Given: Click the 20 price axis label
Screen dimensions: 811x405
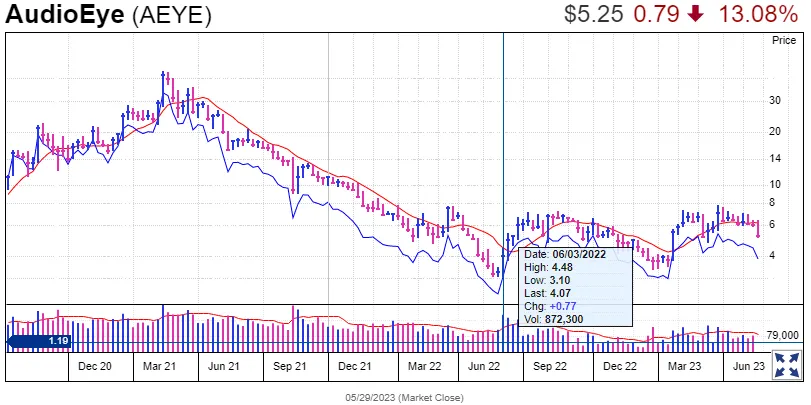Looking at the screenshot, I should click(x=775, y=131).
